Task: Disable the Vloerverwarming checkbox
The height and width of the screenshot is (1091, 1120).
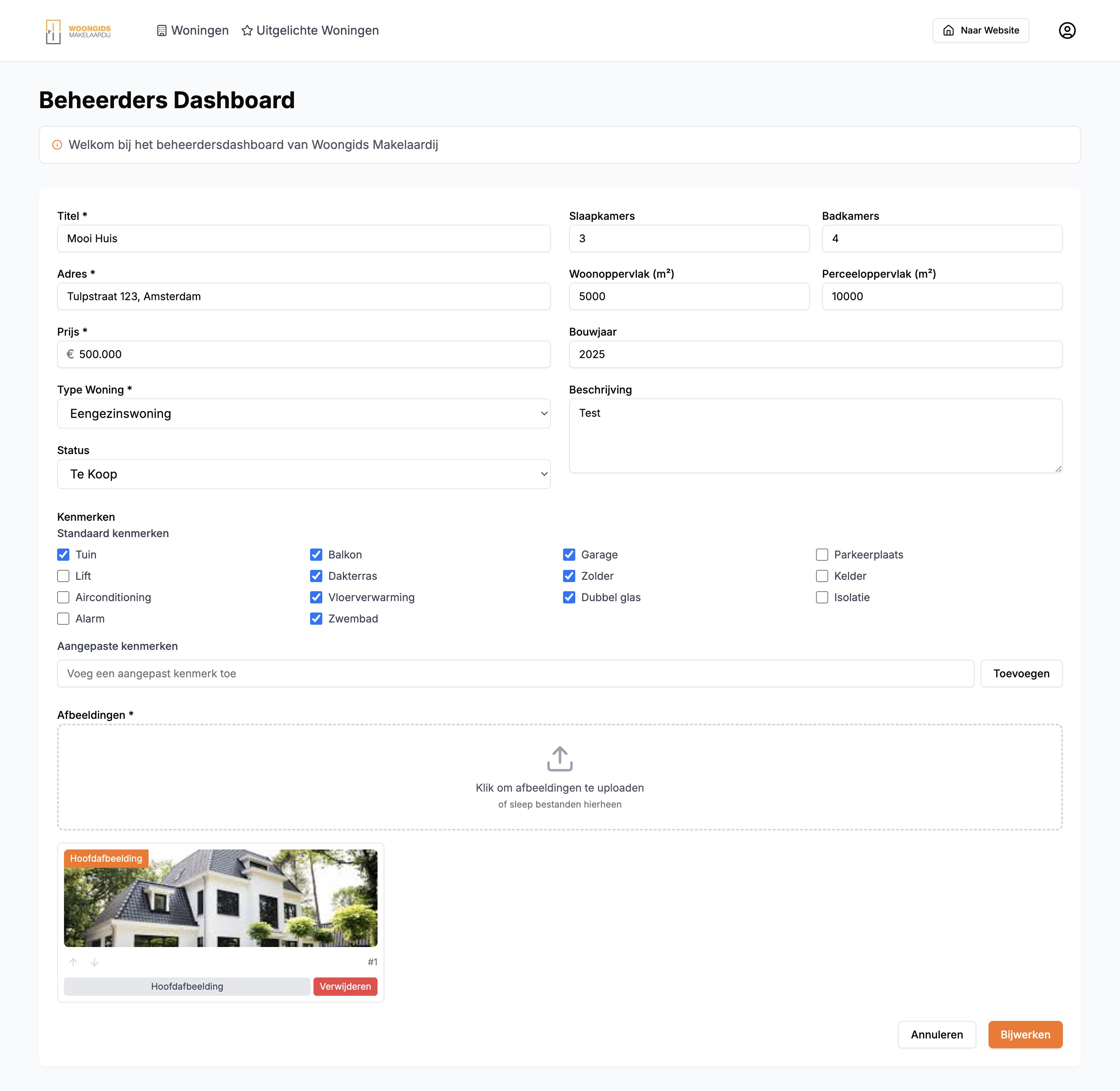Action: tap(316, 597)
